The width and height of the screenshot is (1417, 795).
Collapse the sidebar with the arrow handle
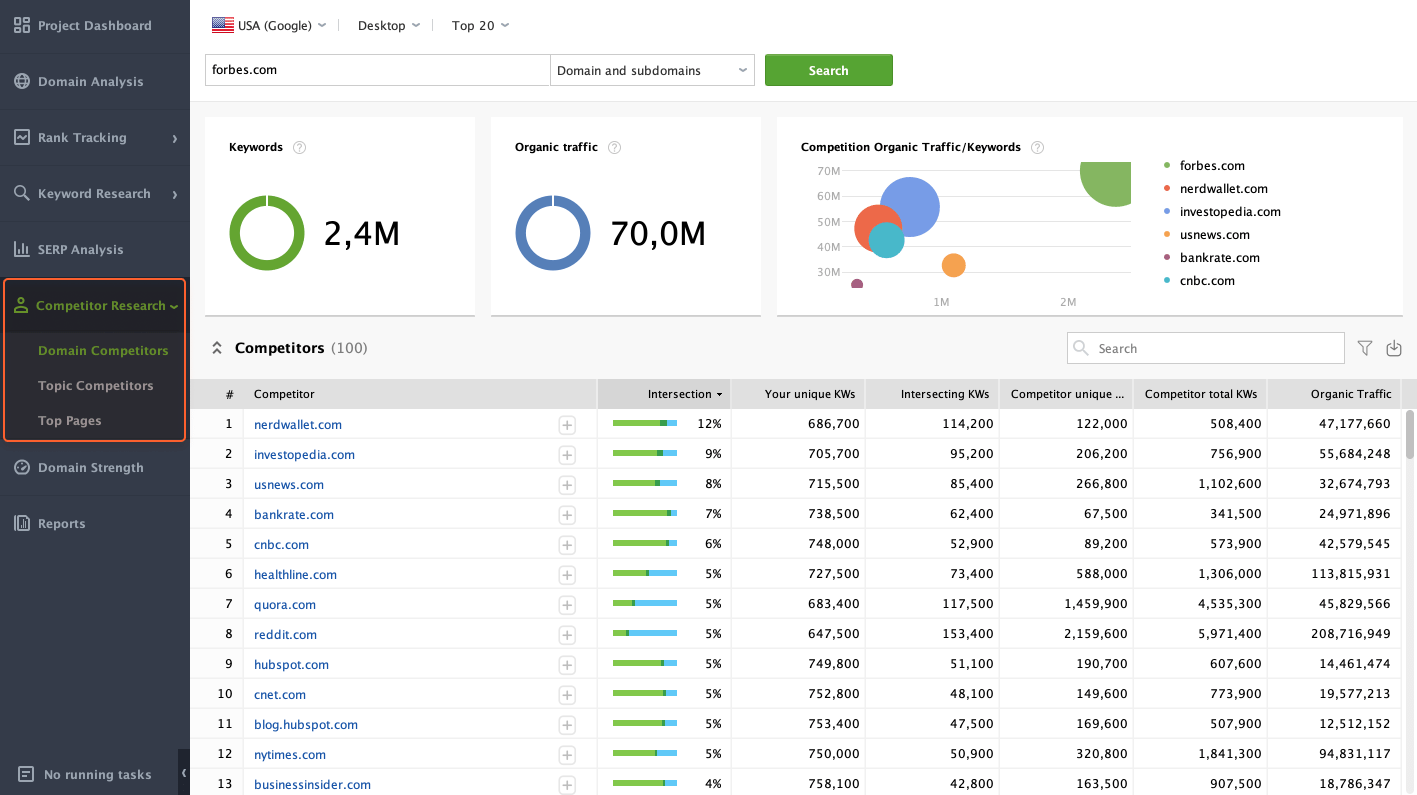click(184, 773)
